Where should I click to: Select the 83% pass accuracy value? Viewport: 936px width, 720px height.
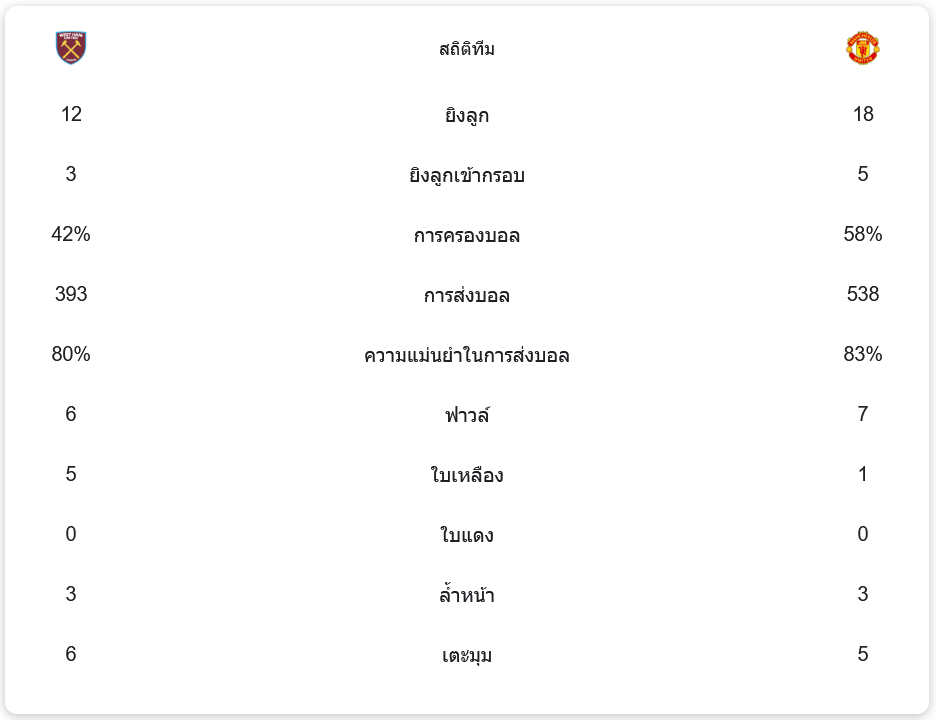[863, 354]
